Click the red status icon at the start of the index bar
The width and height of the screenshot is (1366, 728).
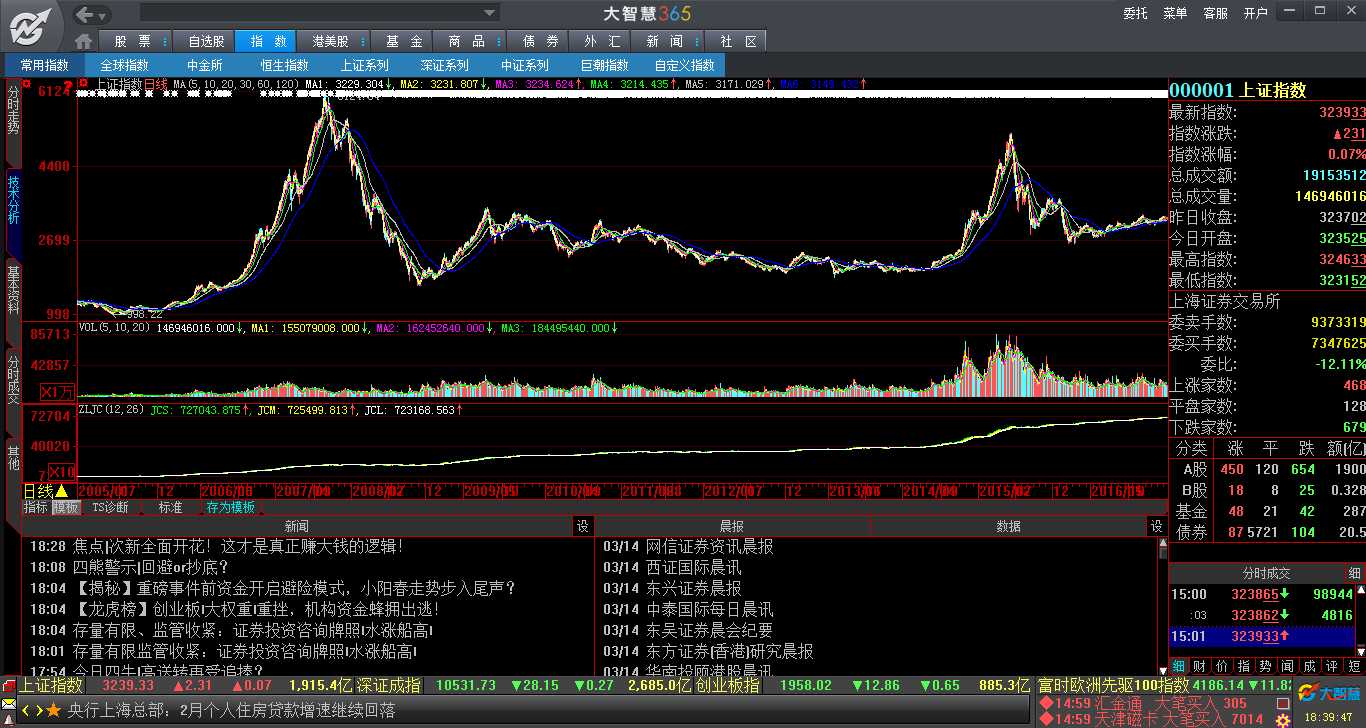(9, 686)
